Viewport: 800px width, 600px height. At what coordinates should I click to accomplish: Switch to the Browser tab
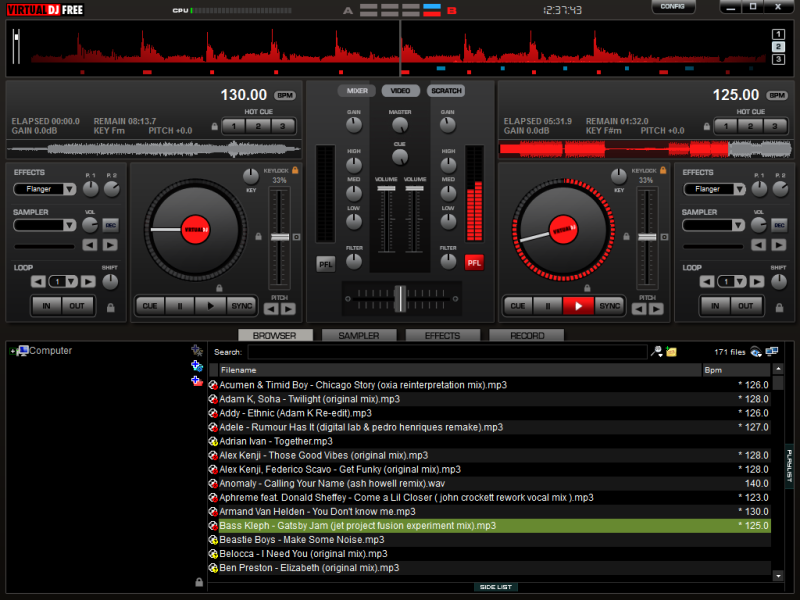(275, 335)
